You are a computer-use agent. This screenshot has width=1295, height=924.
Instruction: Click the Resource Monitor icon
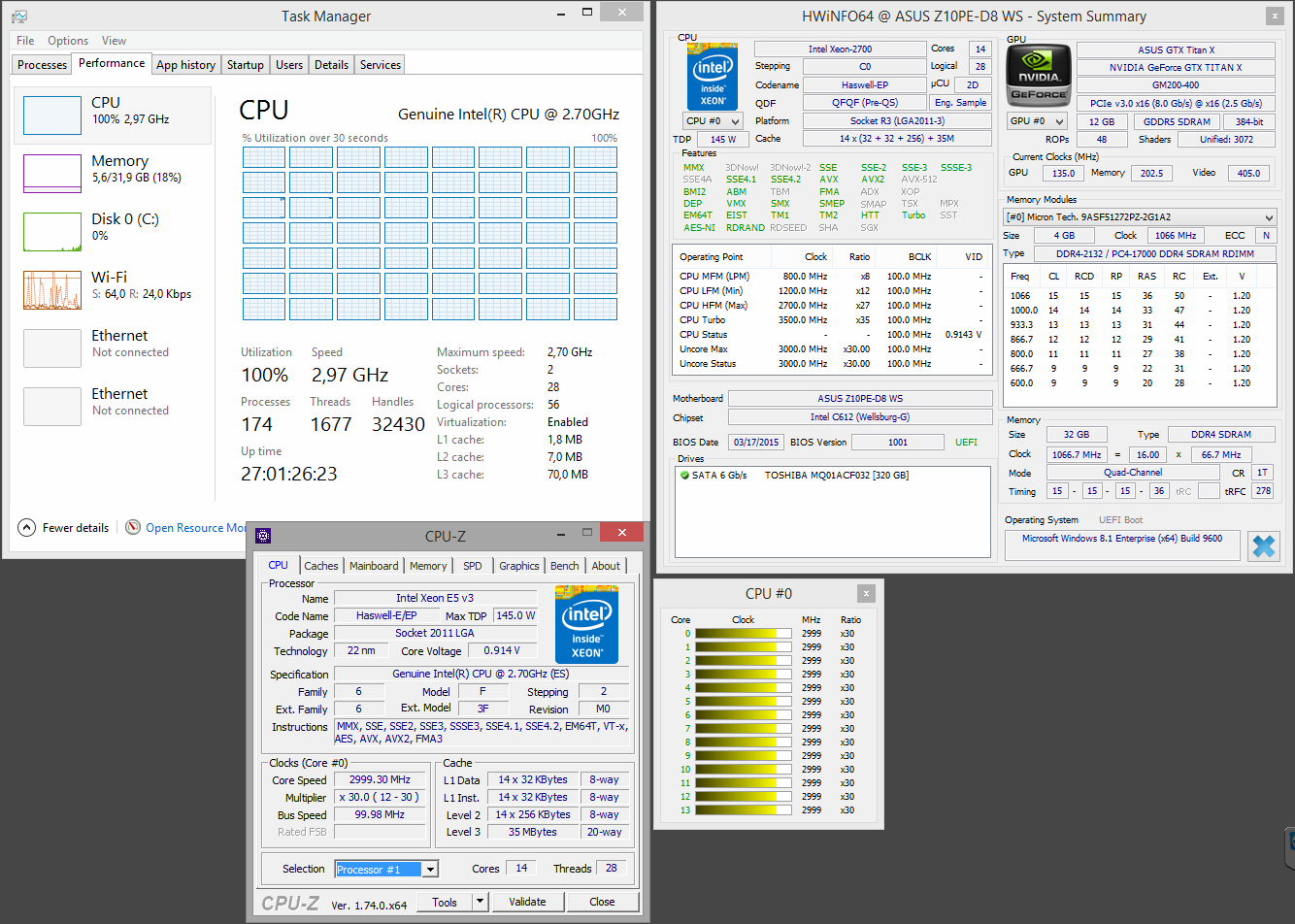[133, 527]
